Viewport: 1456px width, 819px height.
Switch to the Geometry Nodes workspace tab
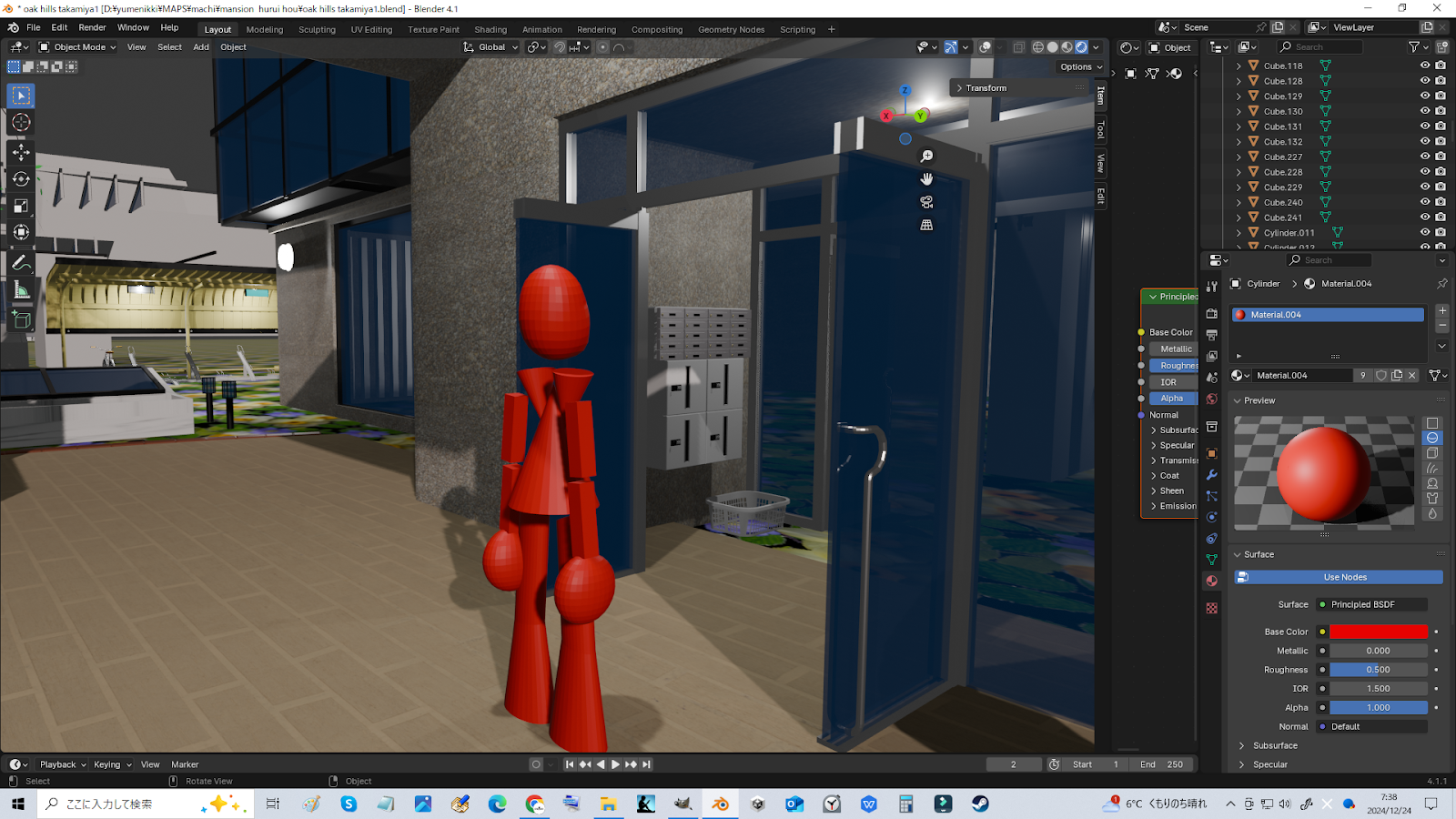tap(732, 29)
